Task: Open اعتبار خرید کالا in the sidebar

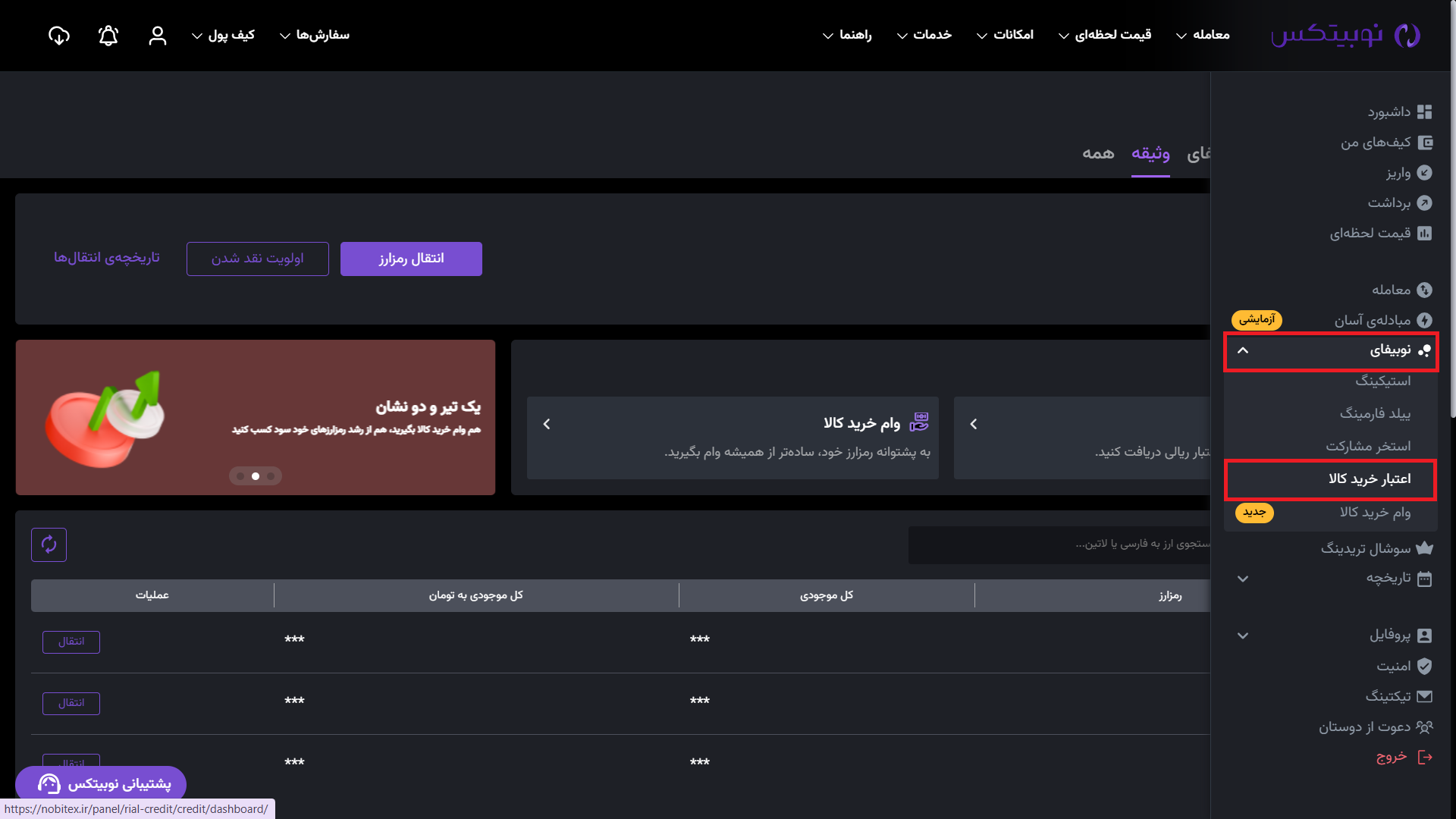Action: [1370, 479]
